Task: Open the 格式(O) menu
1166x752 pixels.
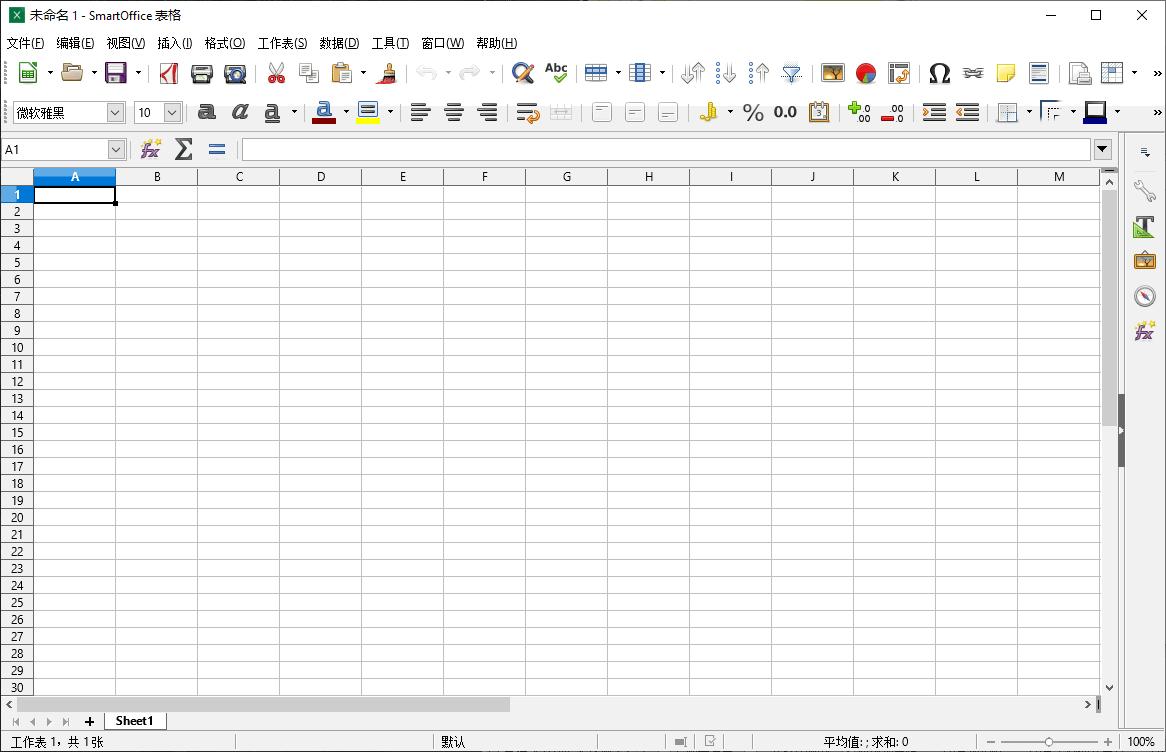Action: tap(225, 43)
